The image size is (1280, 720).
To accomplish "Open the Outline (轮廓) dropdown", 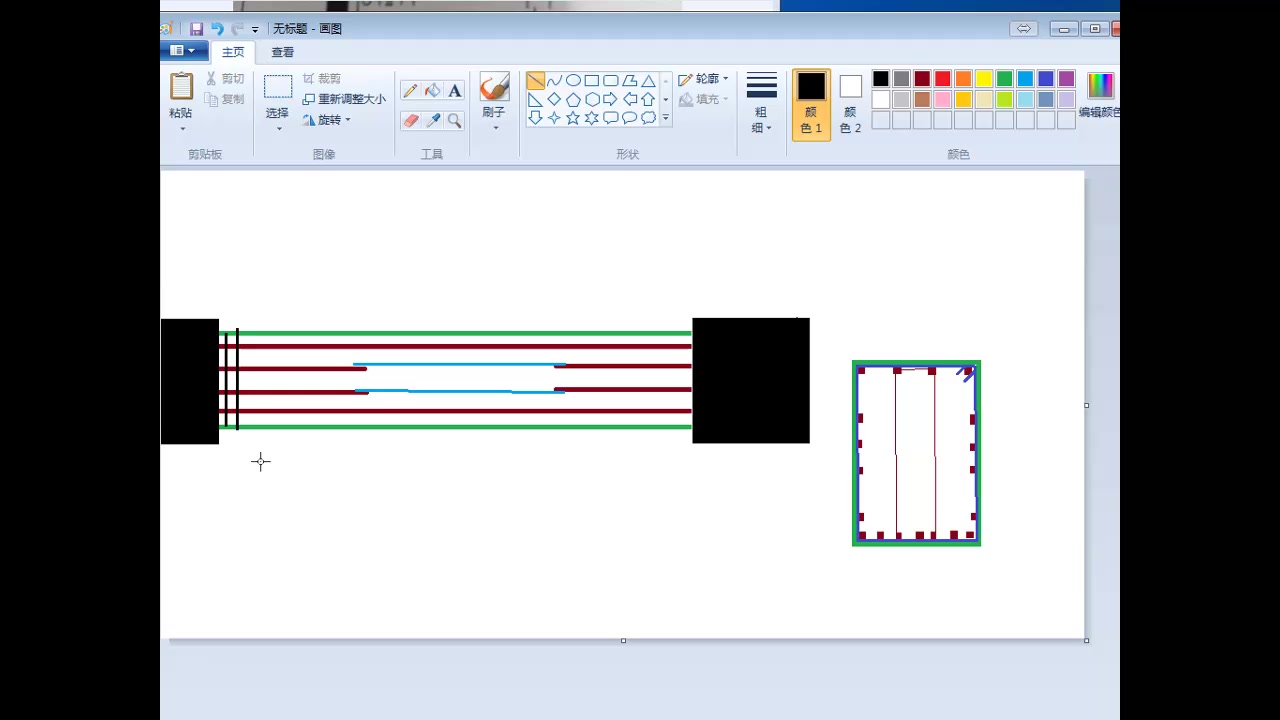I will (703, 79).
